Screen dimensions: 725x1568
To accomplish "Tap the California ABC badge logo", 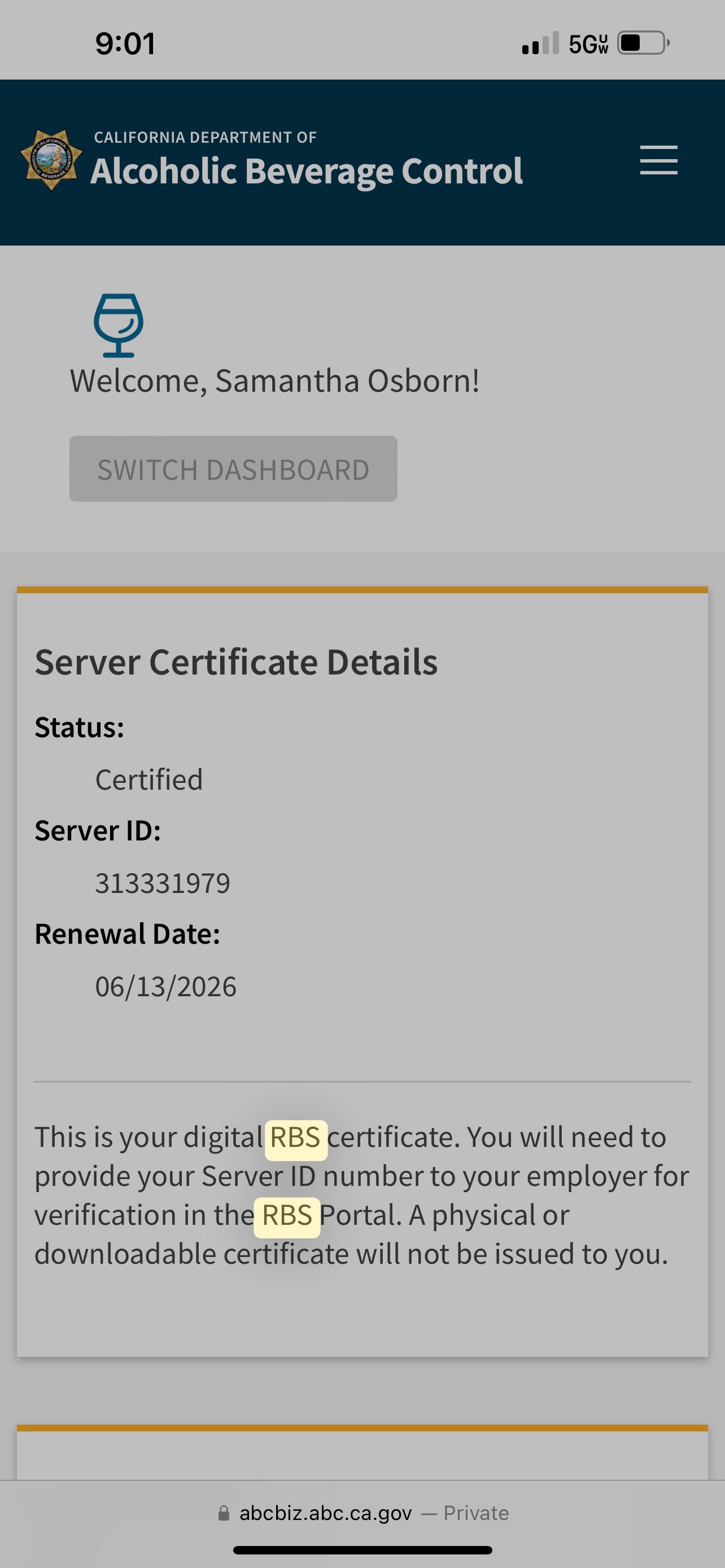I will [x=52, y=160].
